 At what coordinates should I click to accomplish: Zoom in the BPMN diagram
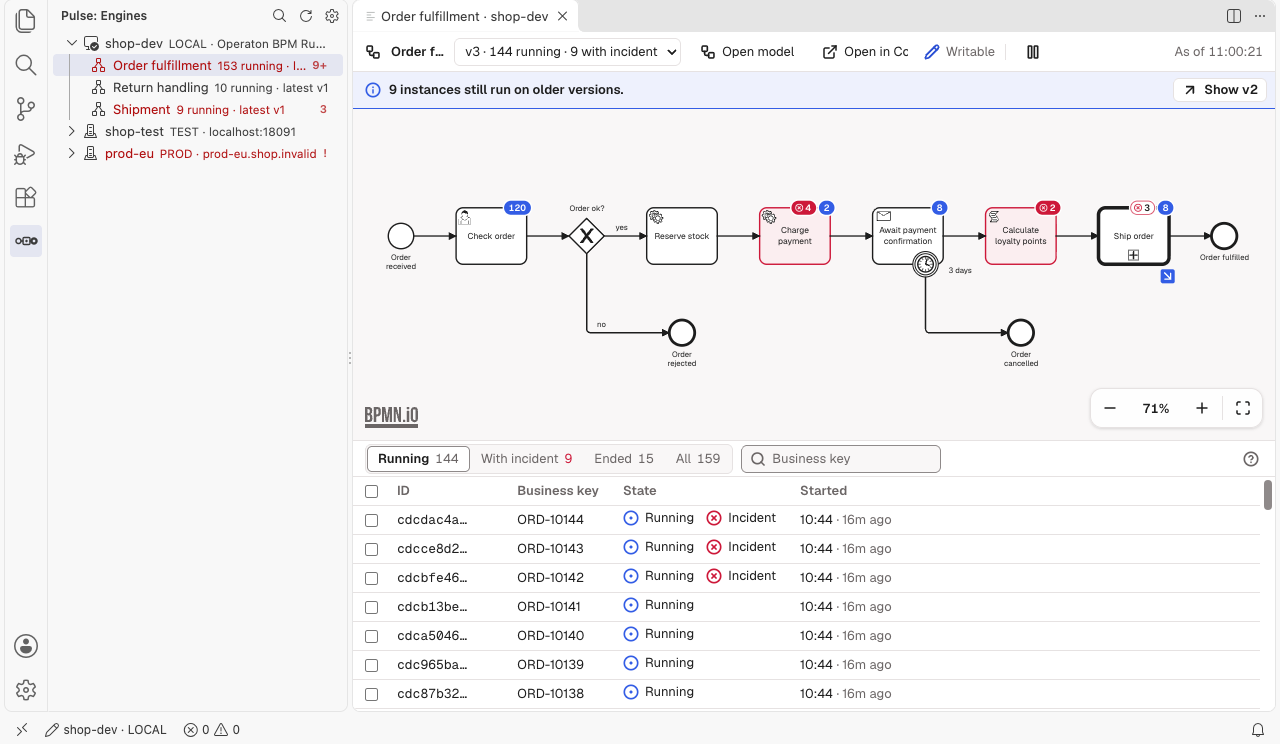coord(1202,408)
